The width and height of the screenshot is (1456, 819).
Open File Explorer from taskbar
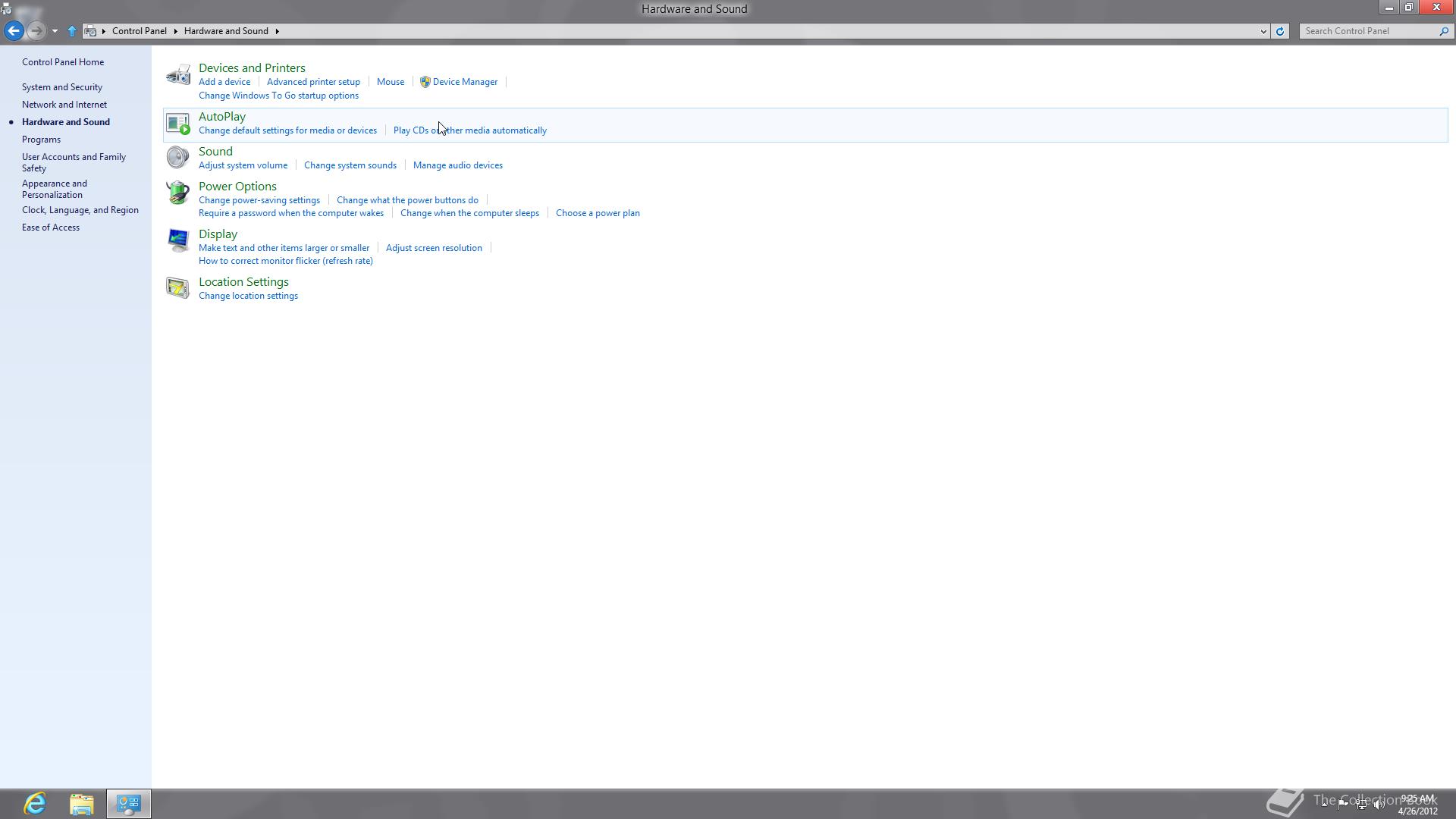(x=82, y=804)
